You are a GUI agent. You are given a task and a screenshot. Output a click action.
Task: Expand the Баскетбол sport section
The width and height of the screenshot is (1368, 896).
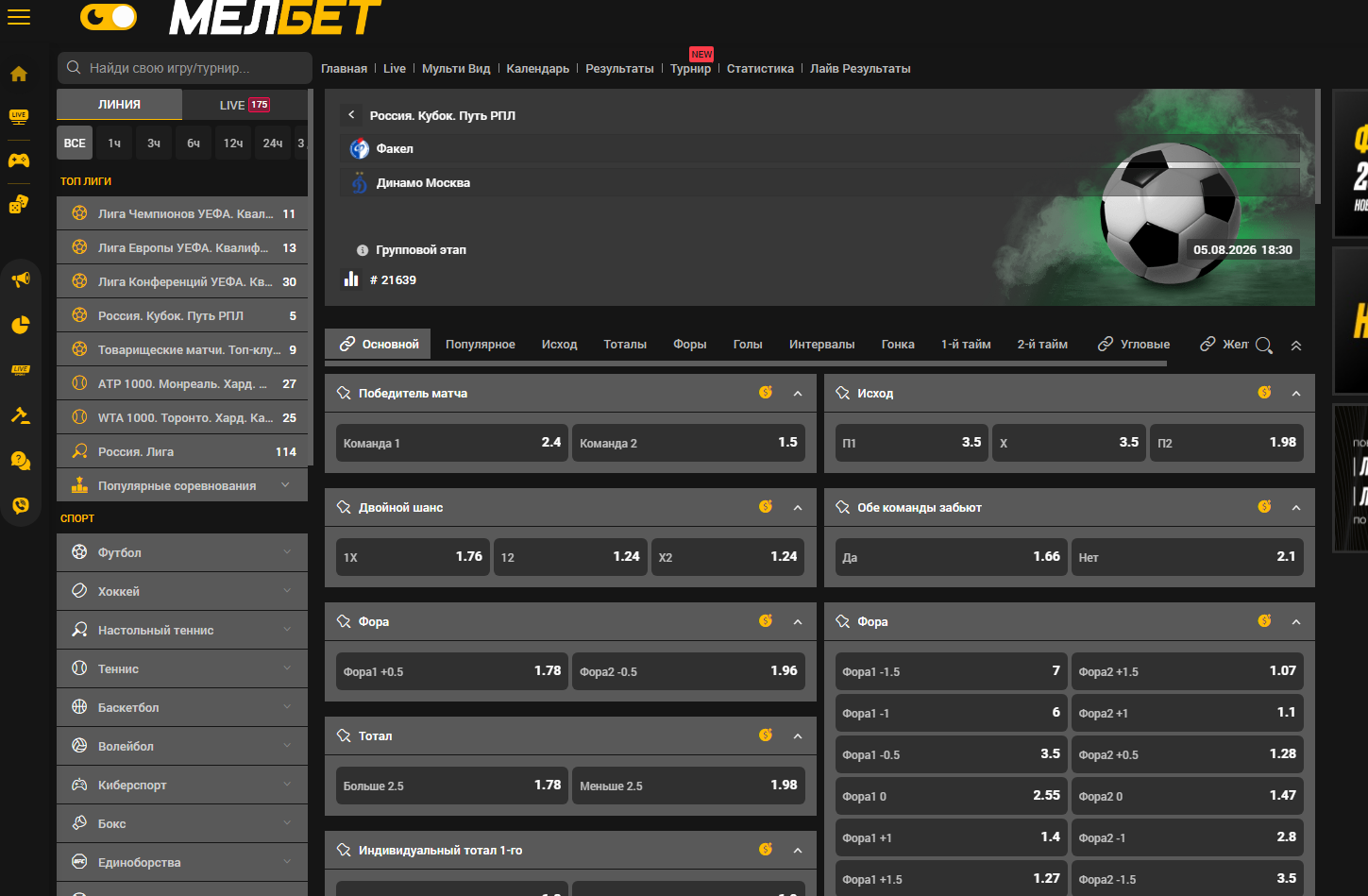click(x=182, y=707)
